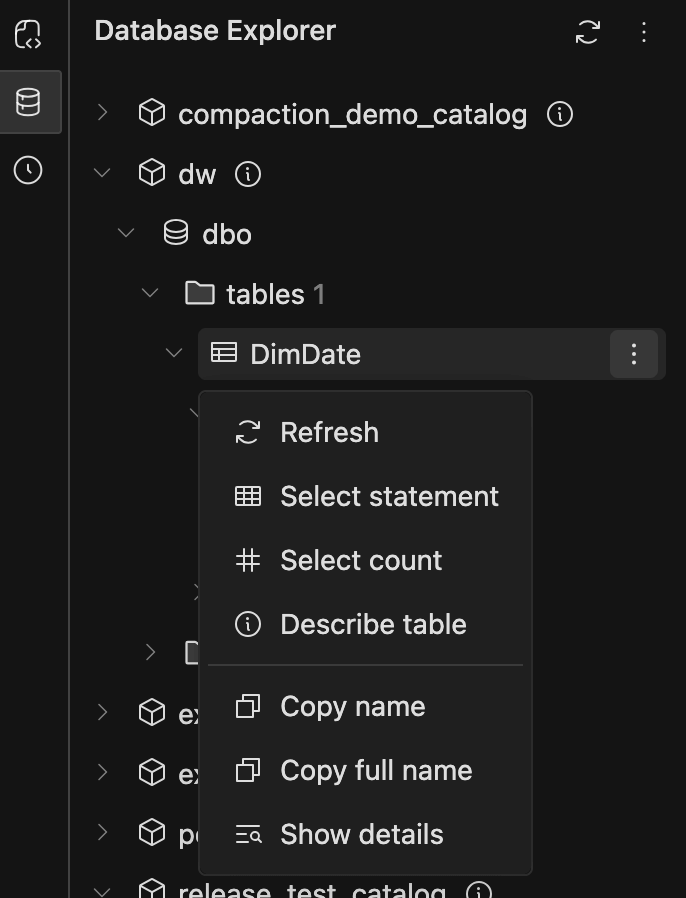Expand the compaction_demo_catalog node

click(x=101, y=114)
